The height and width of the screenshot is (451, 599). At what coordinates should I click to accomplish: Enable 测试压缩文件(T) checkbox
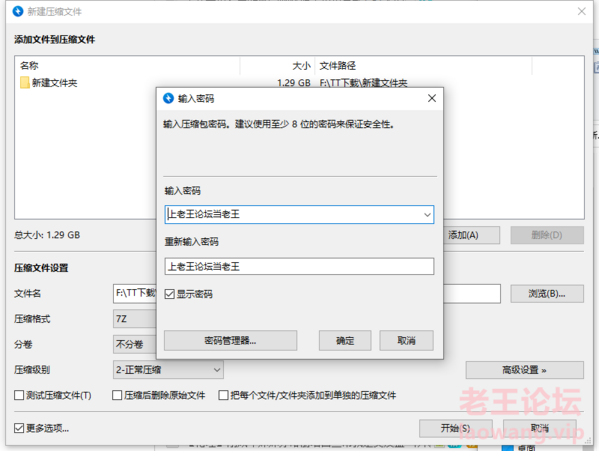tap(19, 395)
